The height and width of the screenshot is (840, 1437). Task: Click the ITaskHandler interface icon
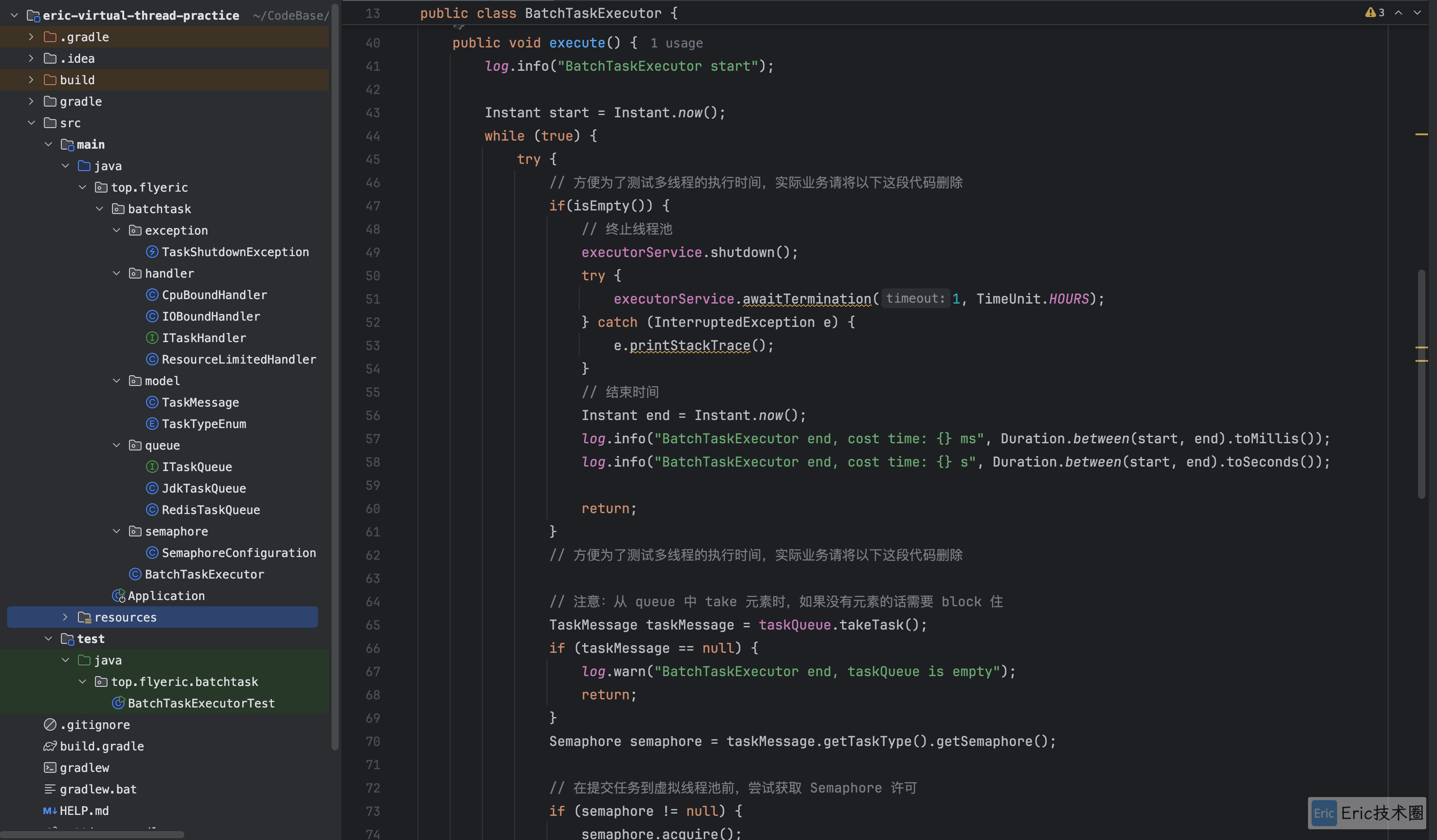[x=152, y=338]
